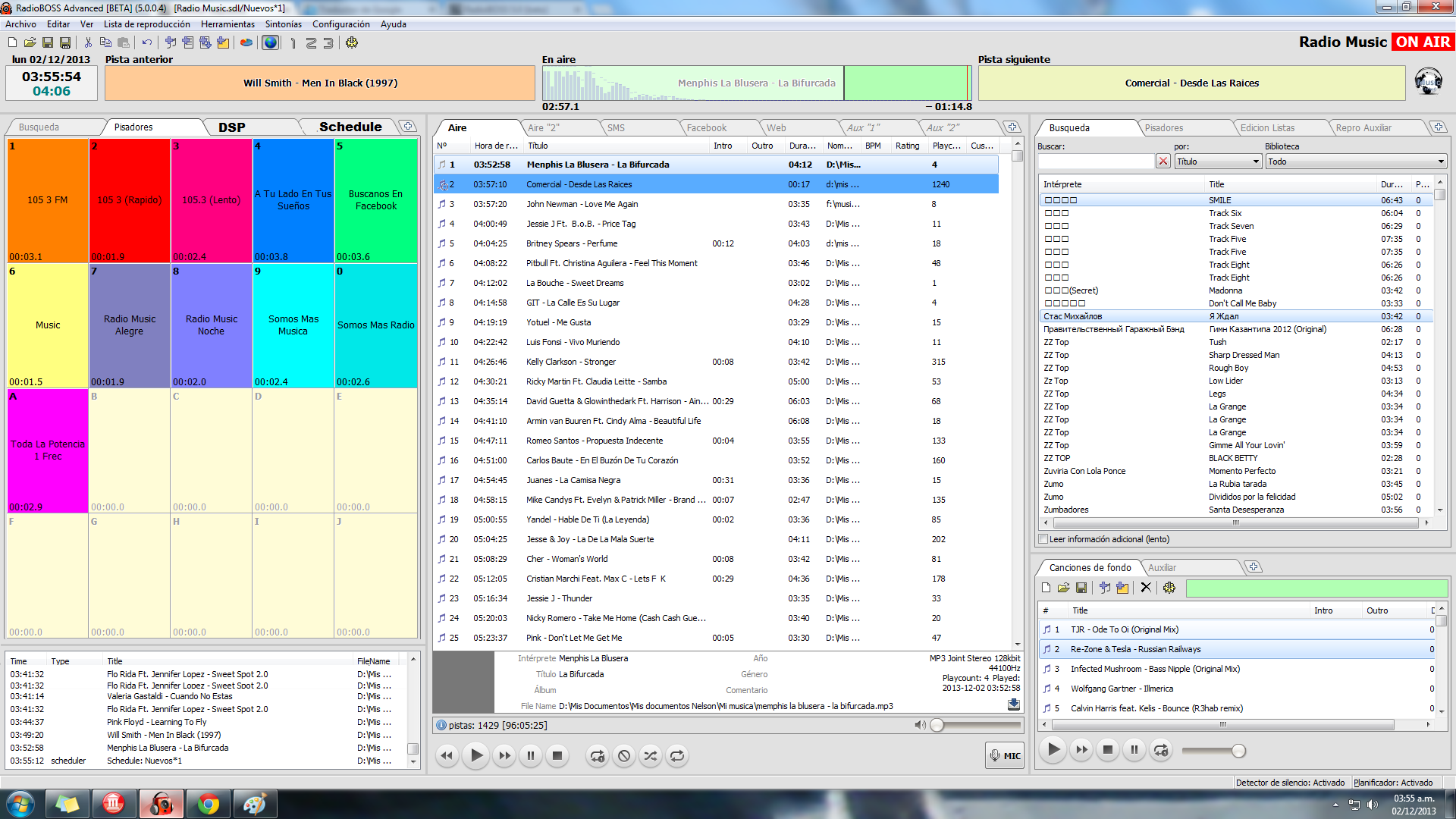
Task: Open the Sintonías menu
Action: click(x=284, y=24)
